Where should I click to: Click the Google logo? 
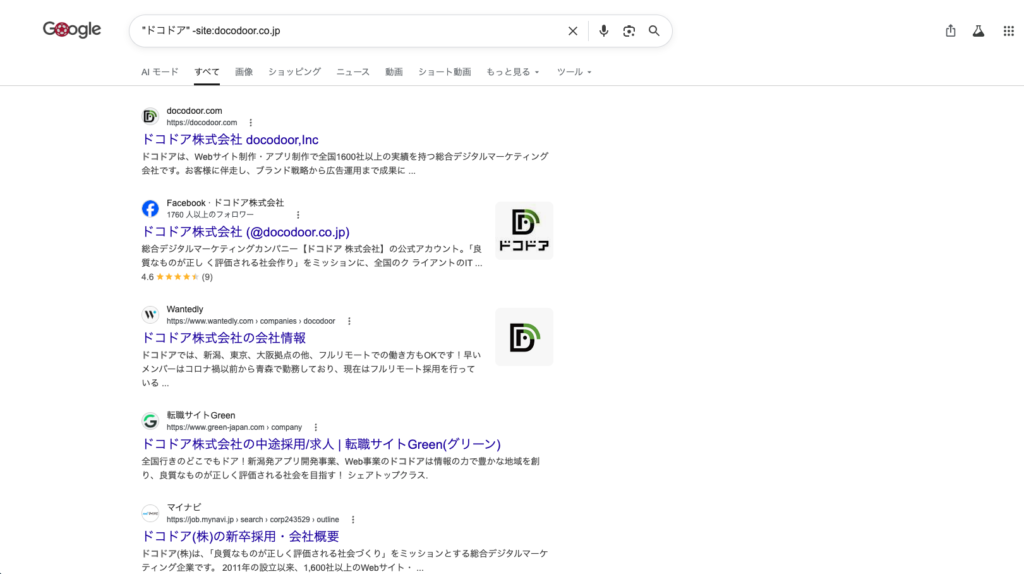click(x=72, y=29)
